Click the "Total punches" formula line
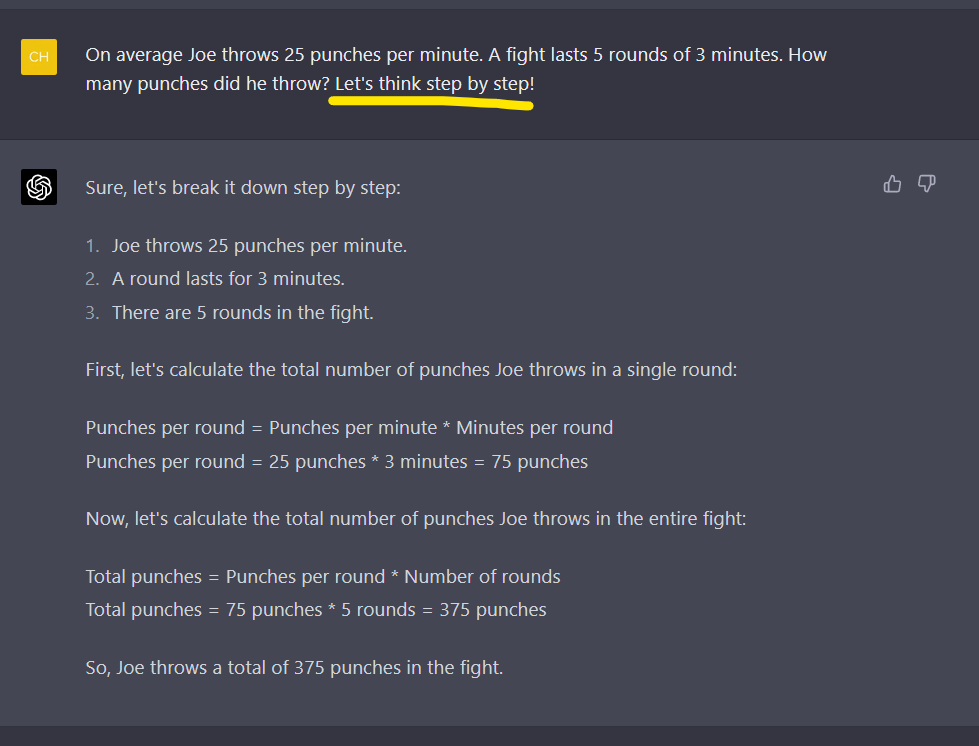 (323, 577)
